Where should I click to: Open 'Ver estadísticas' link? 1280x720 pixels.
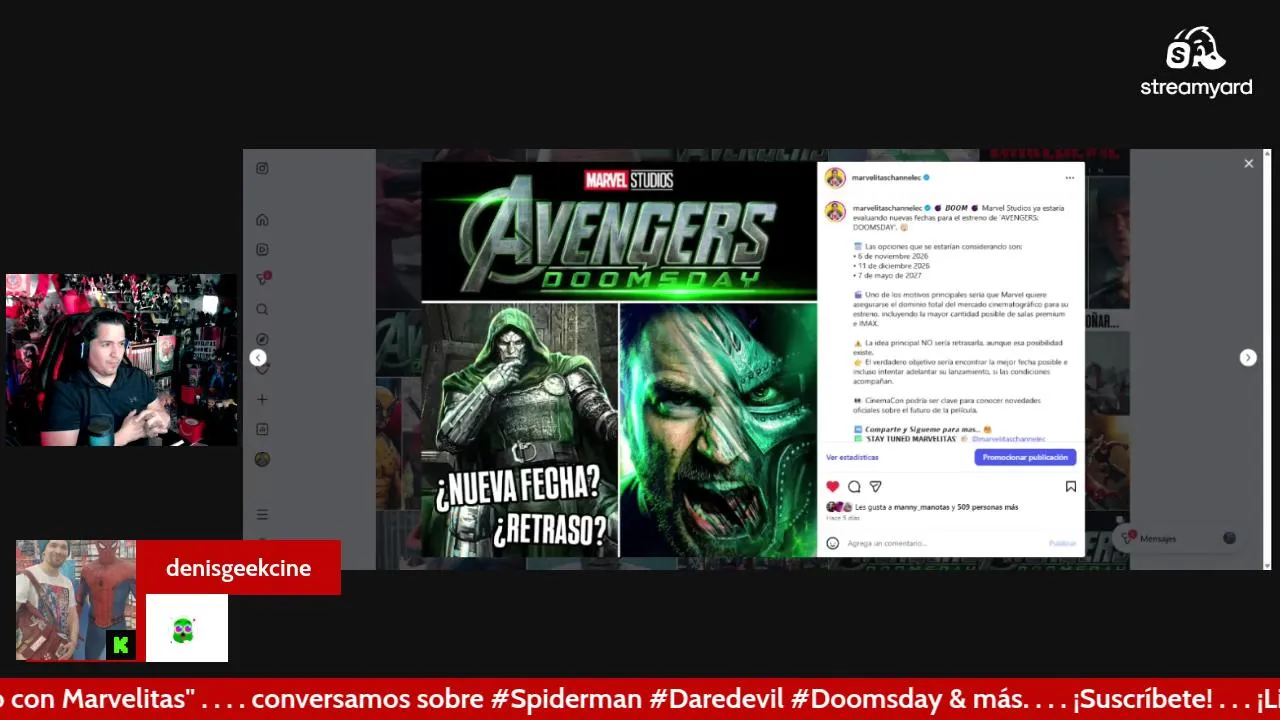pyautogui.click(x=852, y=457)
